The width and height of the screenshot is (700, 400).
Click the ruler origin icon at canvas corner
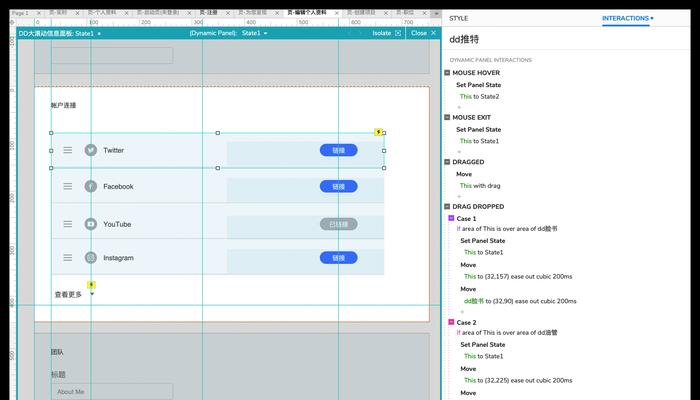point(12,22)
